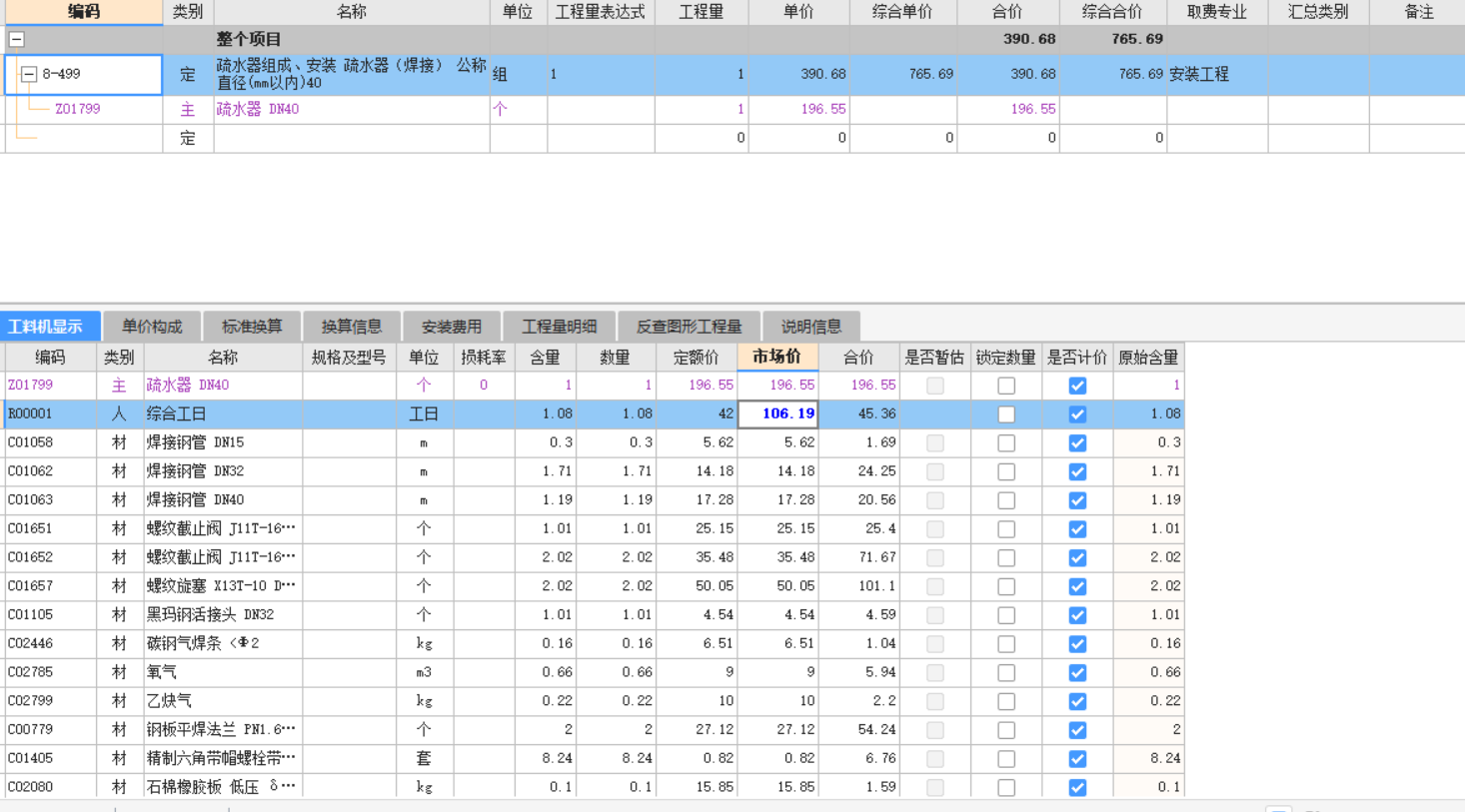Select the 安装工程 cell in 取费专业 column
The height and width of the screenshot is (812, 1465).
(1217, 75)
